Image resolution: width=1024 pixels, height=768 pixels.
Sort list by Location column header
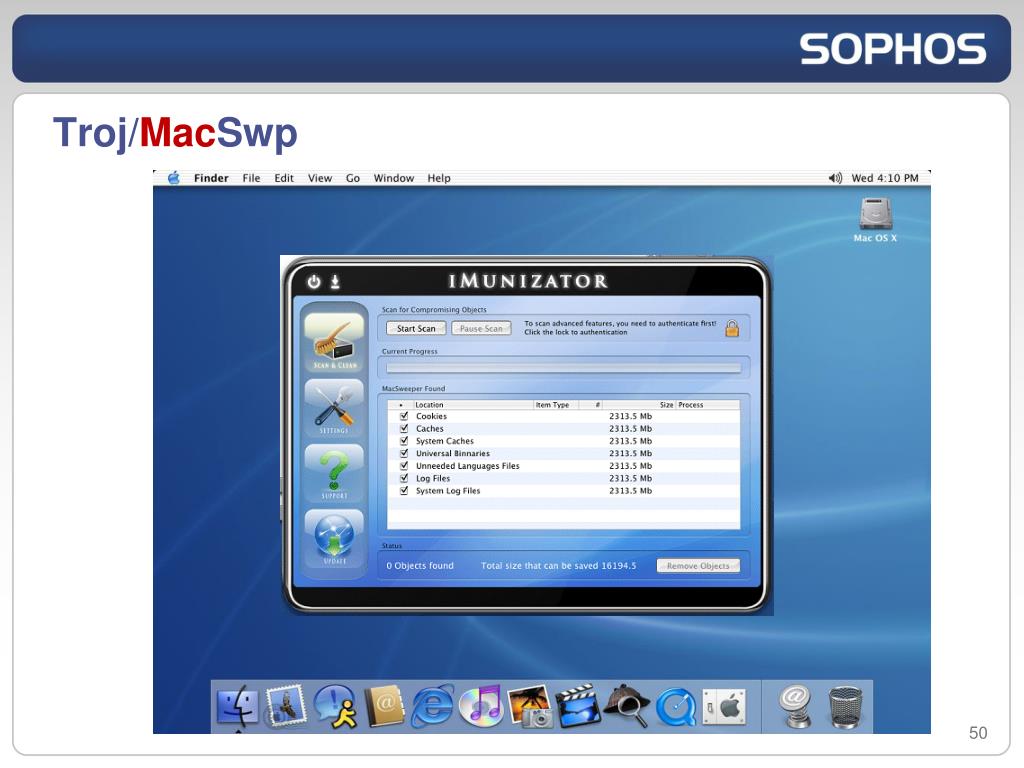coord(473,405)
